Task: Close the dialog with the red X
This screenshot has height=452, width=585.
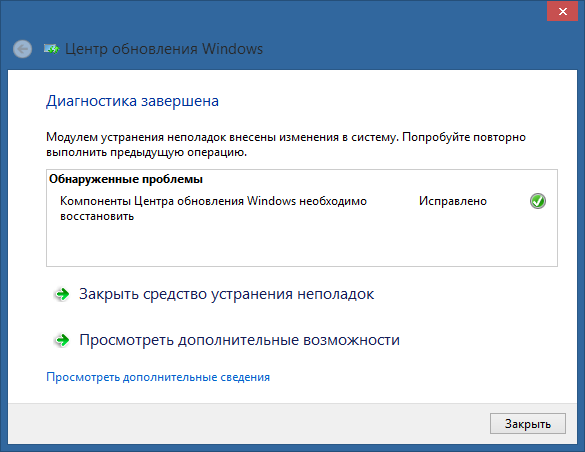Action: 563,11
